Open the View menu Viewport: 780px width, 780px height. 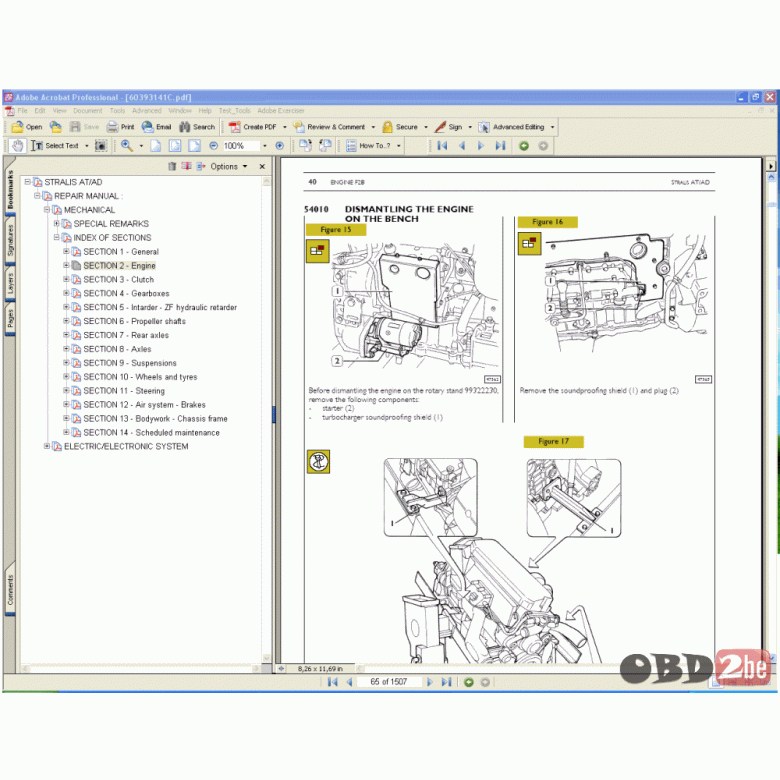coord(59,111)
